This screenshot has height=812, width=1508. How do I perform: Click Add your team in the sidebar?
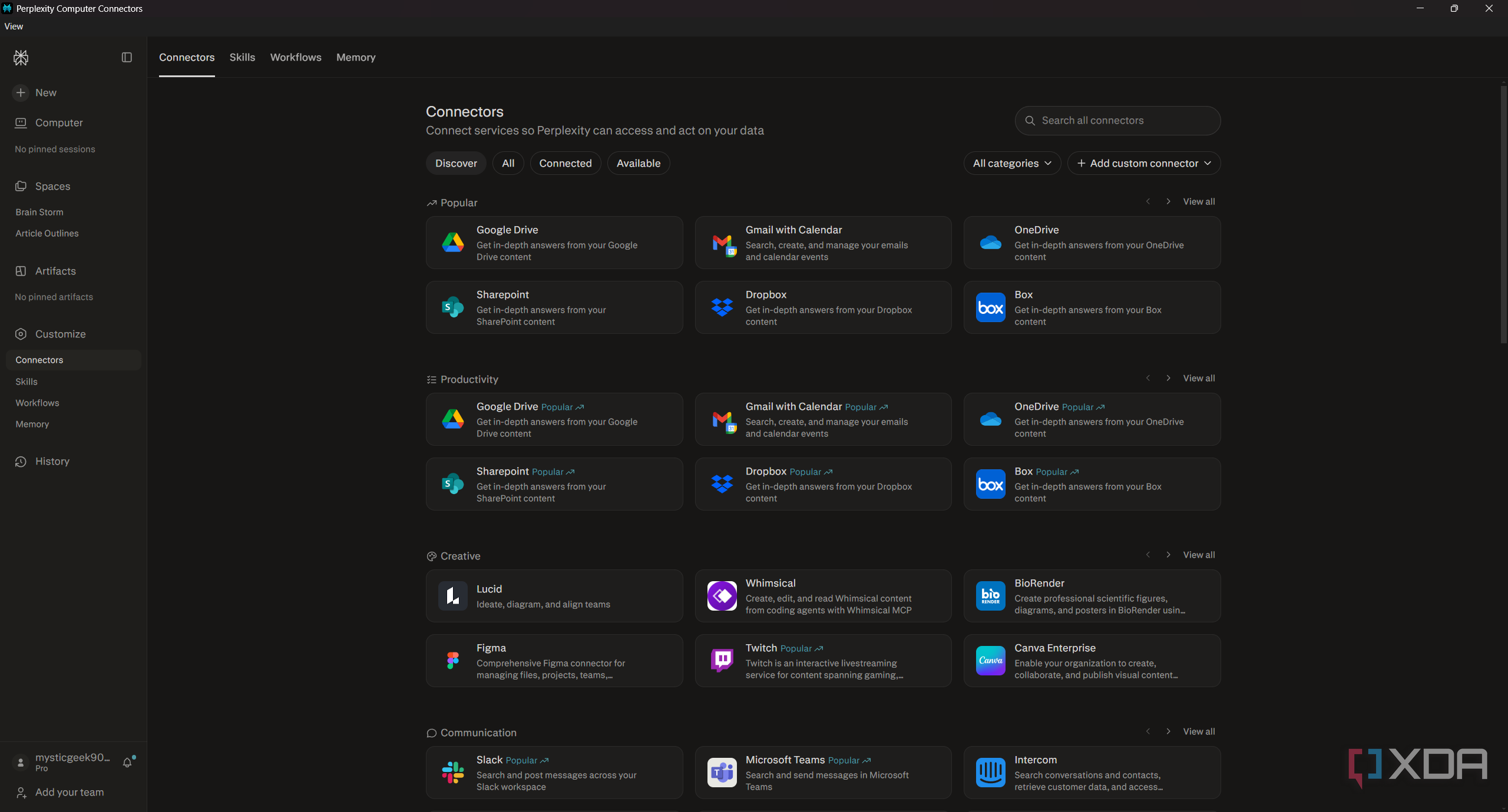tap(70, 792)
